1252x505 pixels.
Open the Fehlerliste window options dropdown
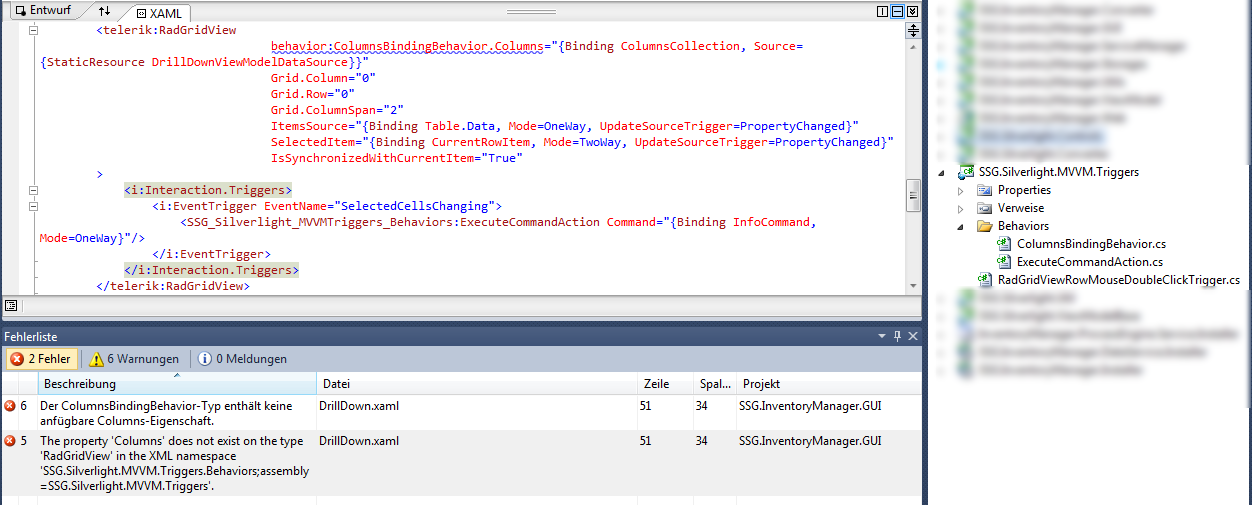coord(882,336)
